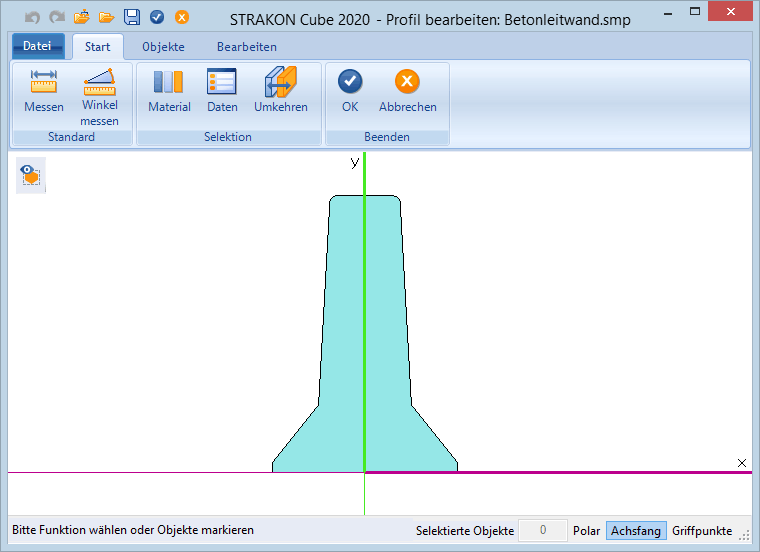The width and height of the screenshot is (760, 552).
Task: Toggle Achsfang snapping in status bar
Action: pos(636,531)
